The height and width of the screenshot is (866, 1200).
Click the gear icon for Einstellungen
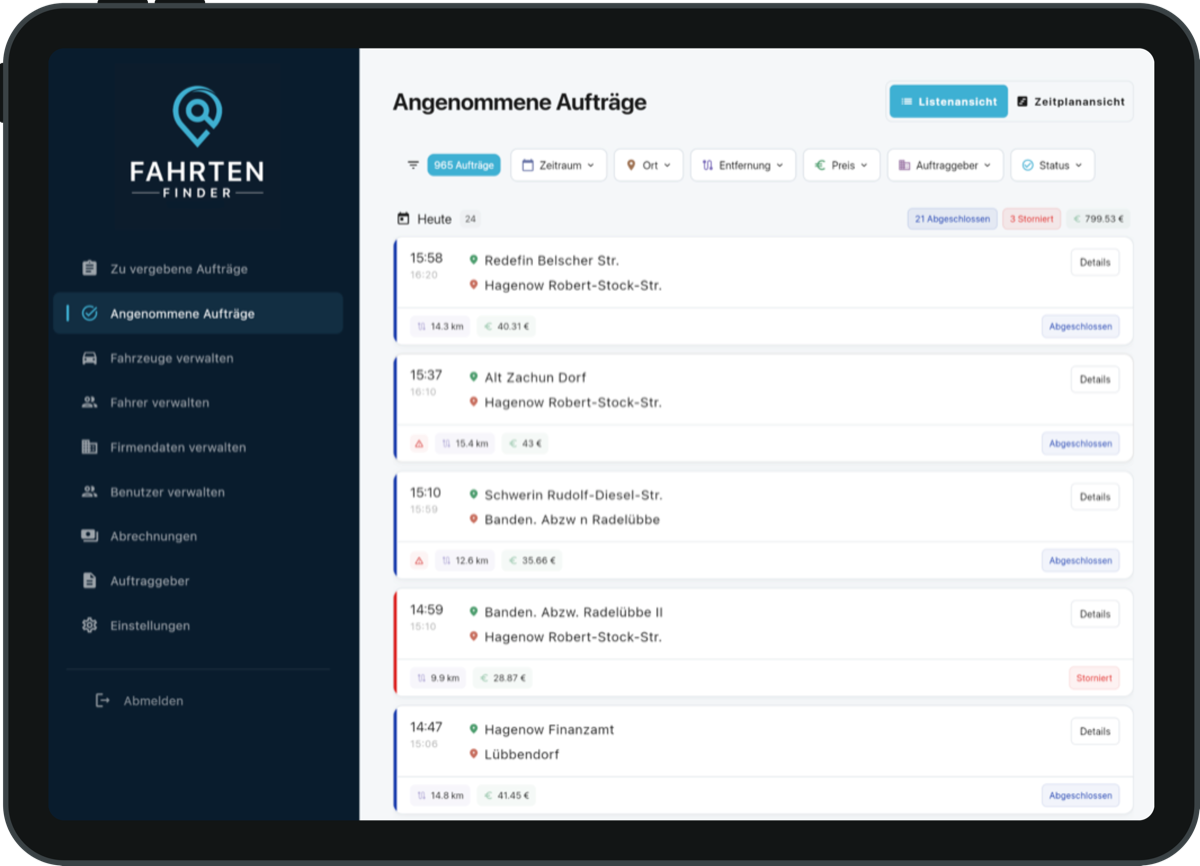pyautogui.click(x=89, y=625)
